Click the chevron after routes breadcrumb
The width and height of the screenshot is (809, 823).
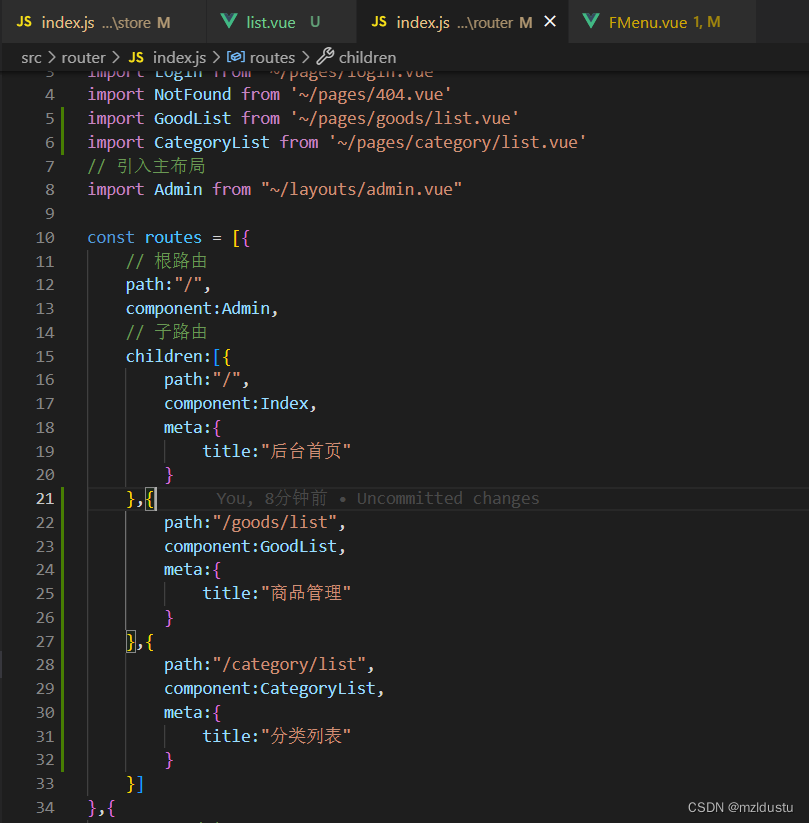click(x=306, y=58)
